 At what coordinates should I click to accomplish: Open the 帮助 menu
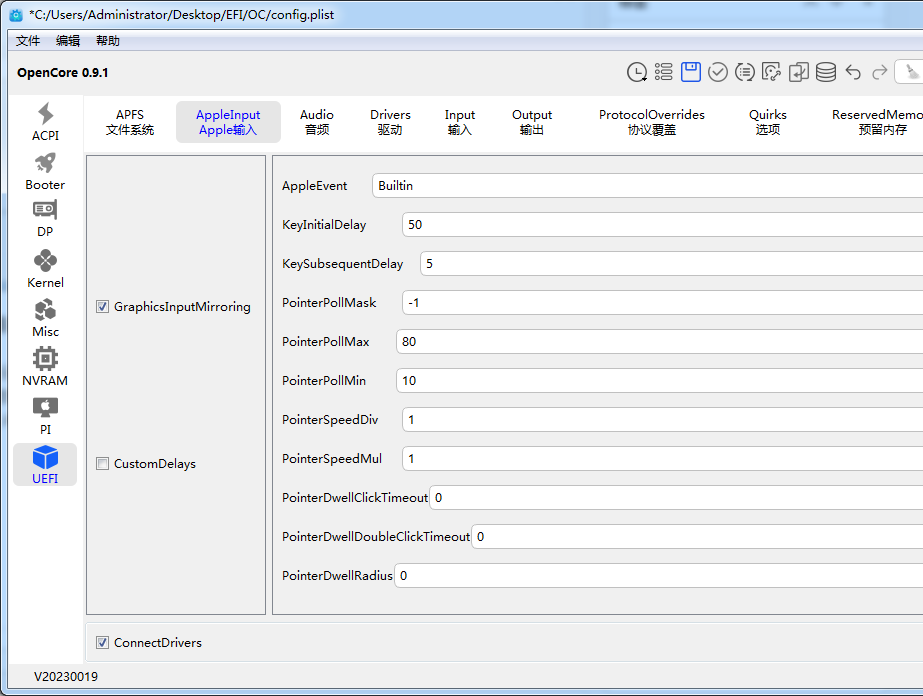108,41
